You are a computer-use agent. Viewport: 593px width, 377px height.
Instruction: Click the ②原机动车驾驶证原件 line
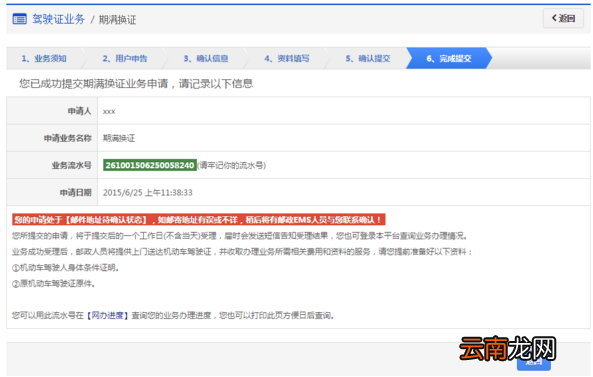[53, 284]
